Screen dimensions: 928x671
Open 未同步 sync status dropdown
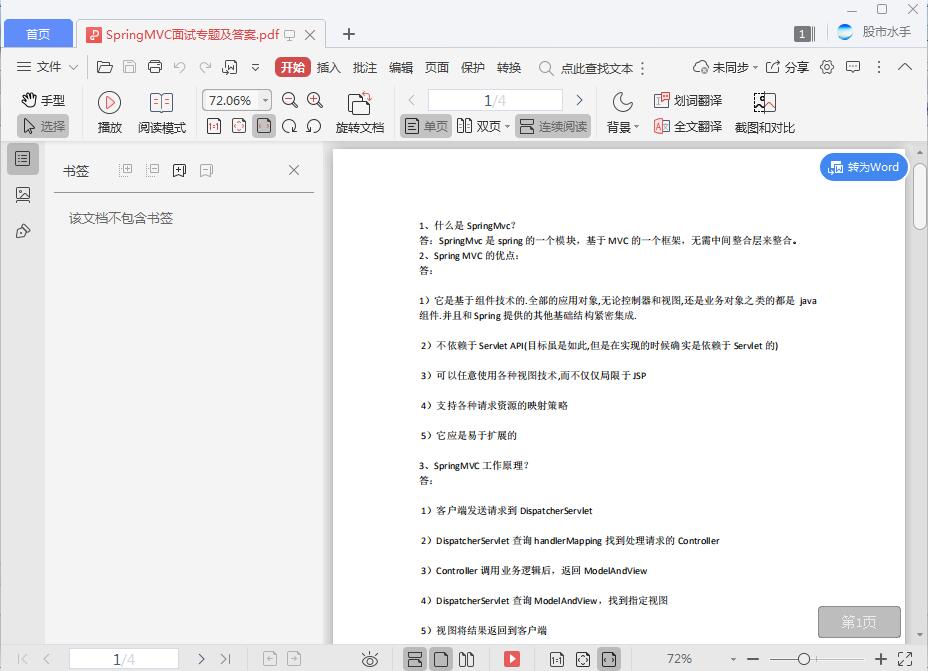[x=726, y=67]
